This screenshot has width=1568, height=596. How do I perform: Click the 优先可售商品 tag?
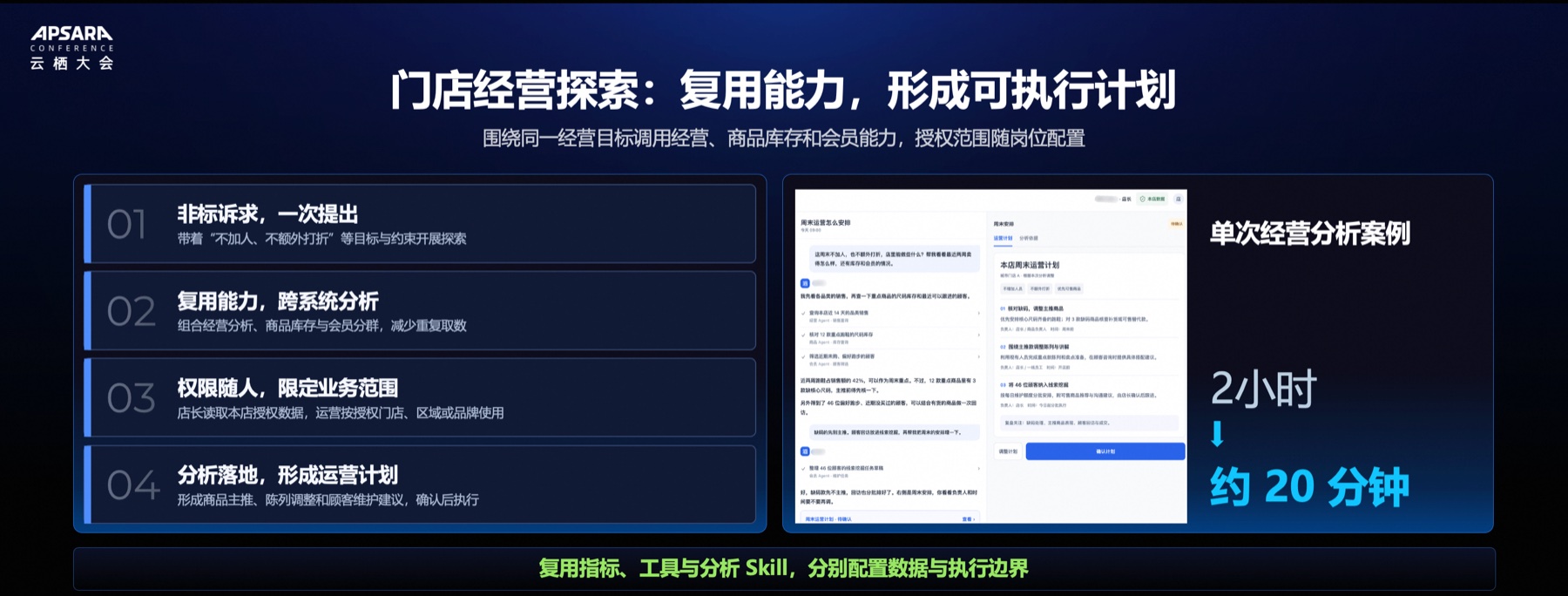1069,288
